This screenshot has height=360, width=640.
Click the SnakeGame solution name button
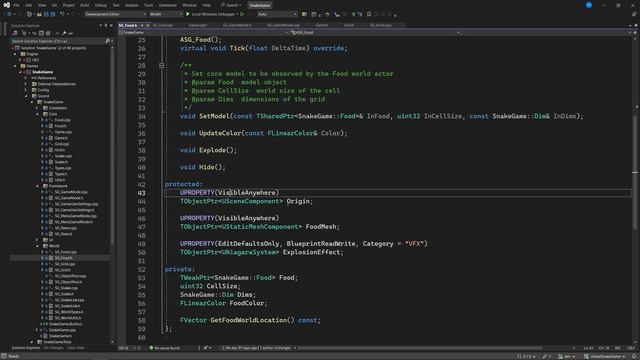tap(260, 5)
